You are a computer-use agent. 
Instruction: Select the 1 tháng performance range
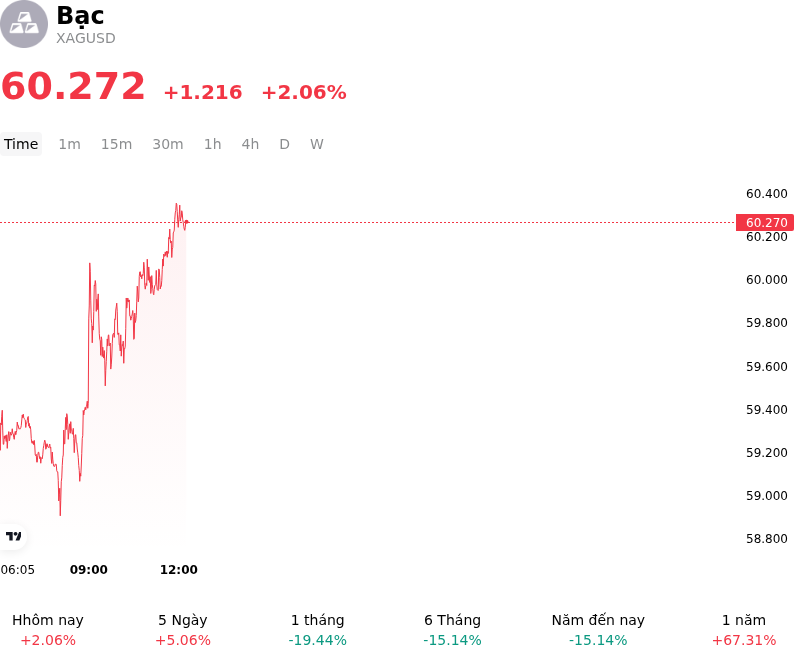(x=317, y=630)
